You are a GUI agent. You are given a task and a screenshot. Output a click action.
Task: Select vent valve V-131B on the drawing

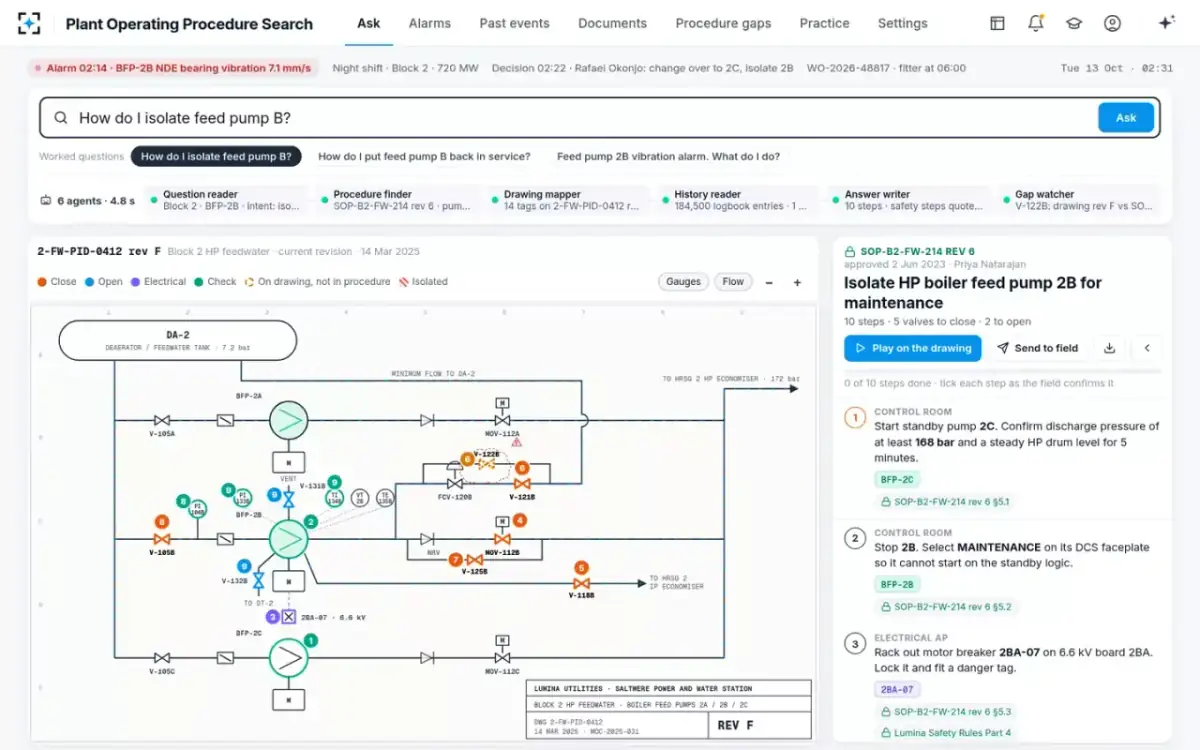tap(288, 500)
